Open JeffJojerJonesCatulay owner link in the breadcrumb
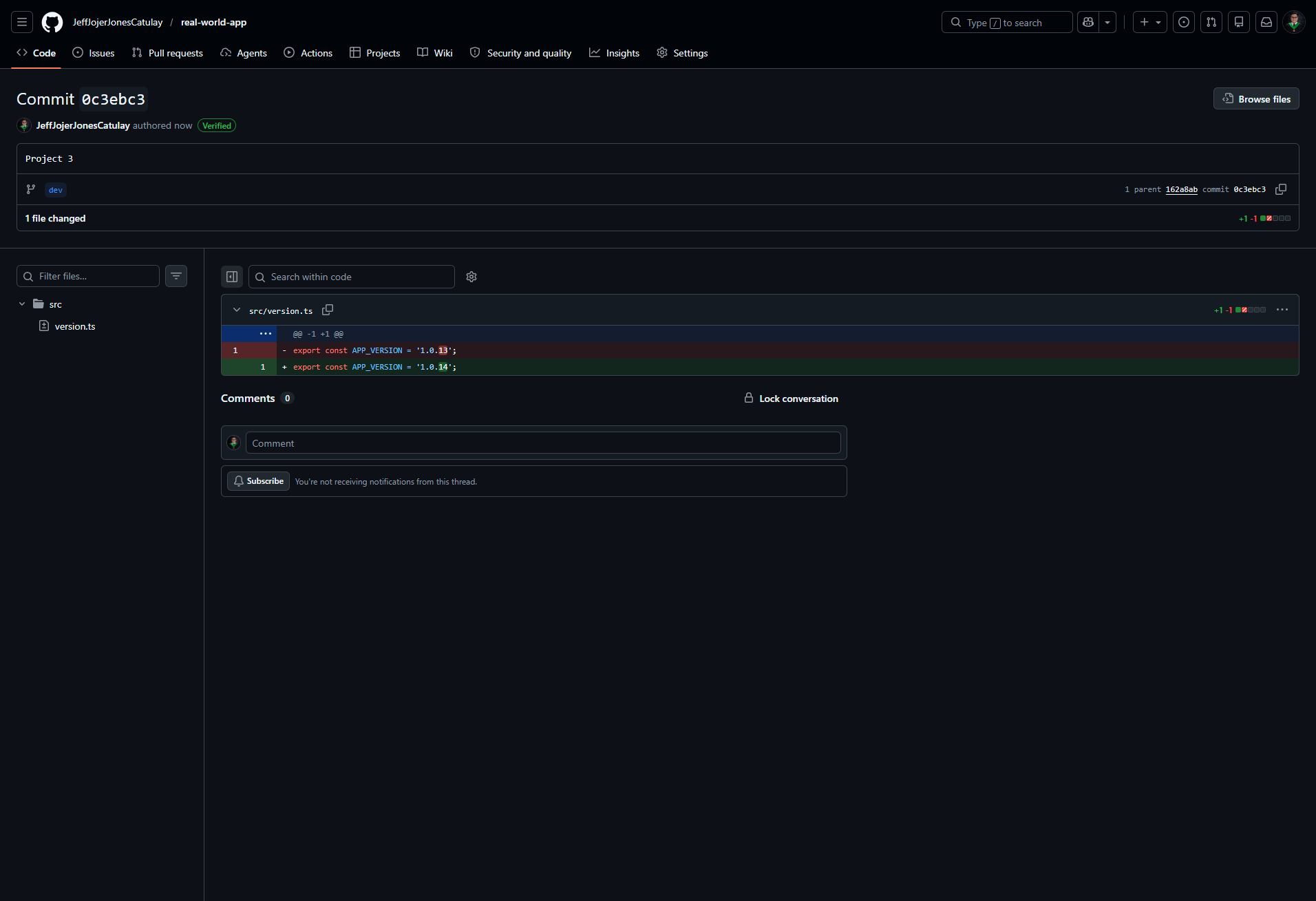 pos(118,22)
